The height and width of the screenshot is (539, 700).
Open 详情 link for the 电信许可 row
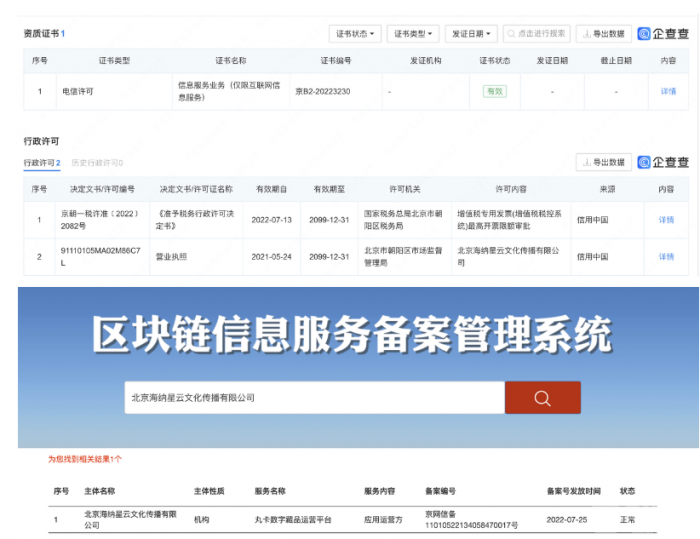[x=668, y=92]
